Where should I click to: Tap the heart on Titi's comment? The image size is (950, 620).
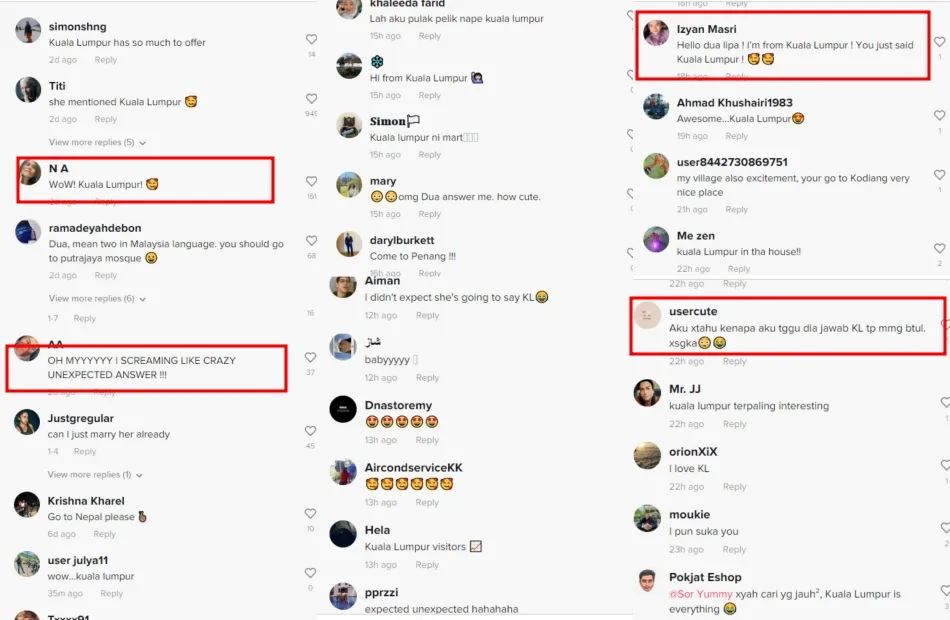[311, 99]
